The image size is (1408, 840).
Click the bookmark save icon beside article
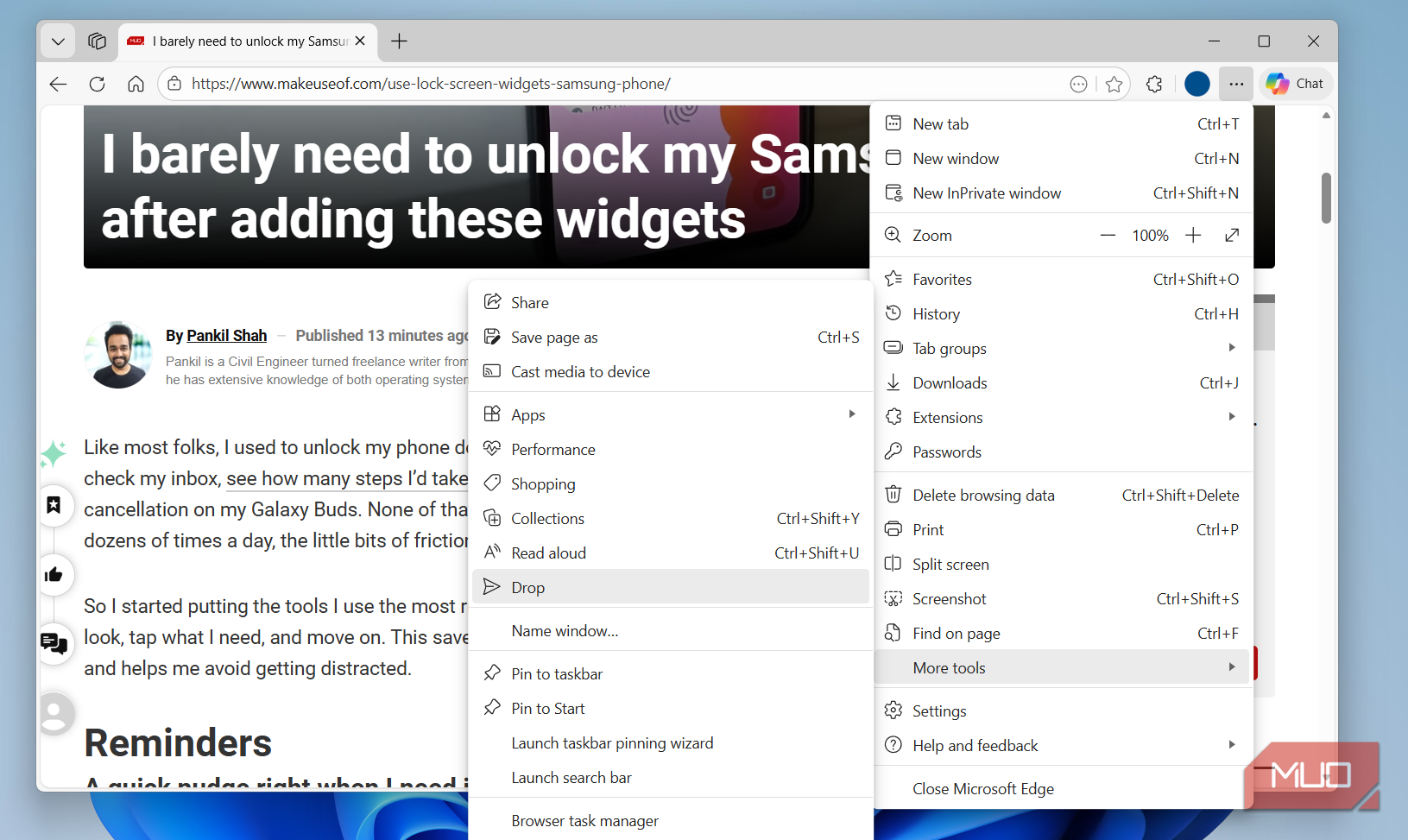(x=54, y=505)
